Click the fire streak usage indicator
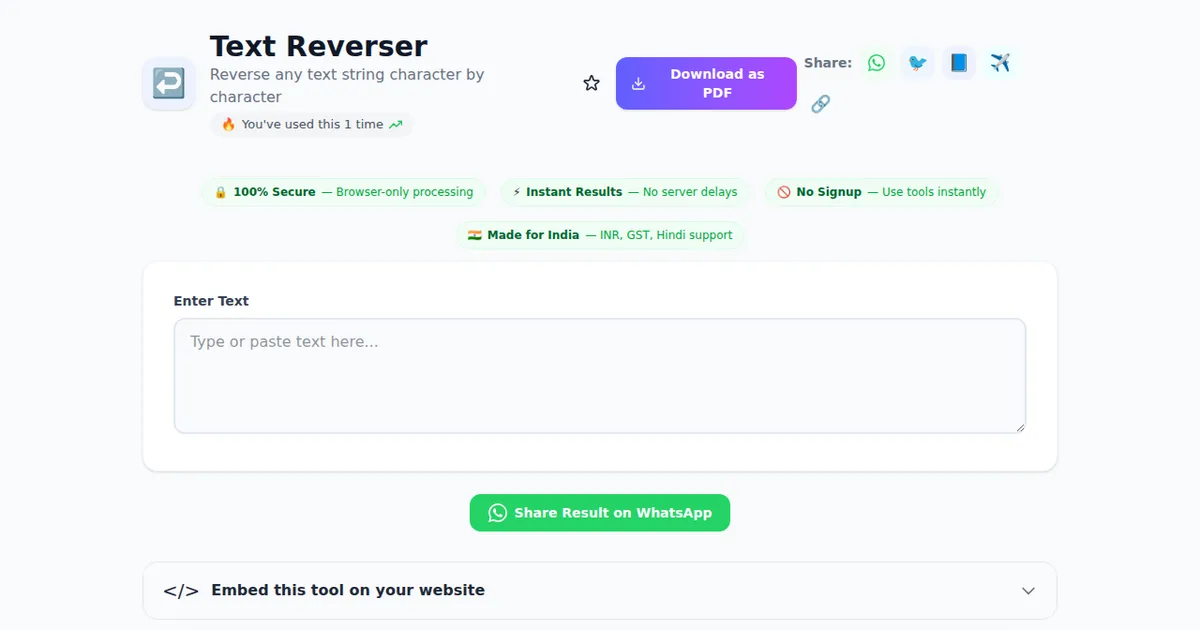The image size is (1200, 630). click(x=310, y=124)
